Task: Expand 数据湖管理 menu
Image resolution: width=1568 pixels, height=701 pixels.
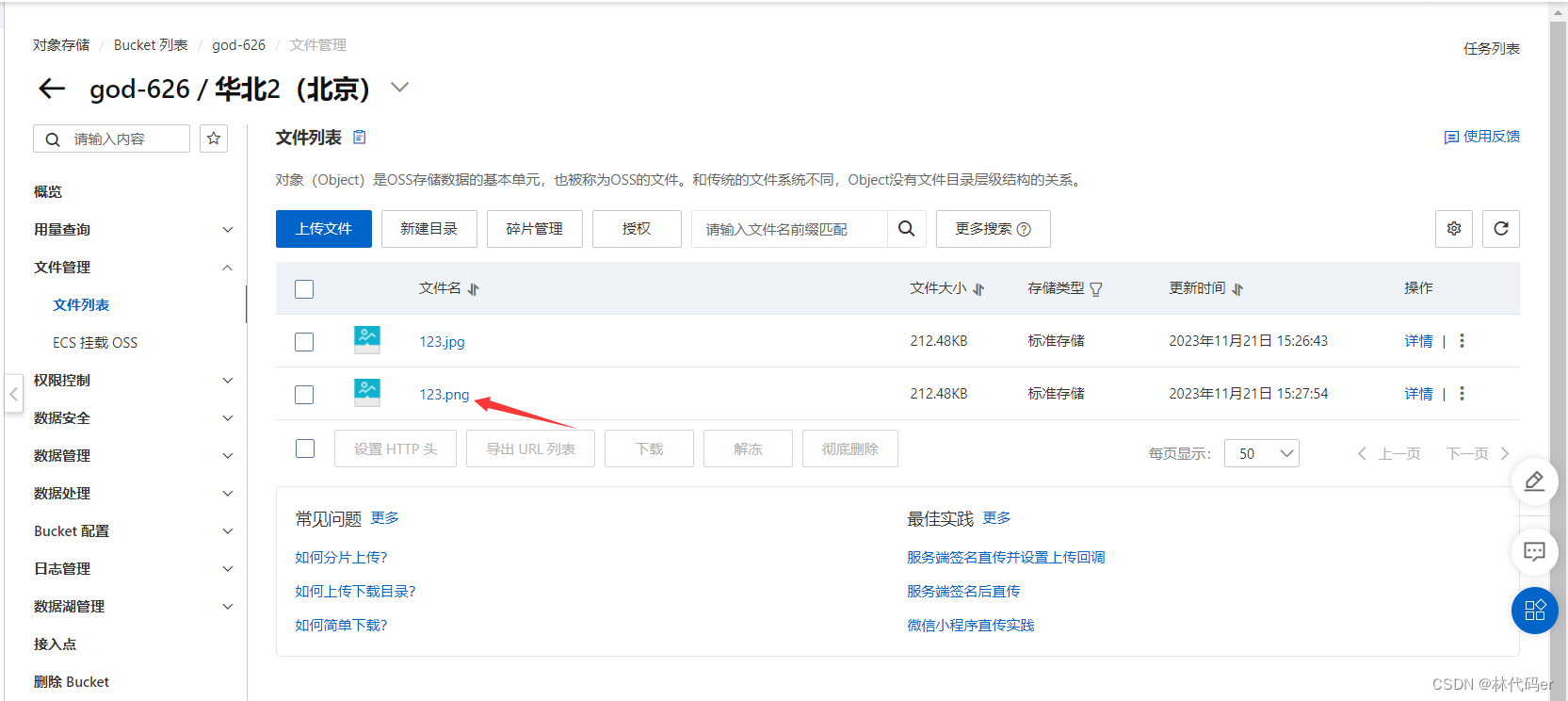Action: point(227,607)
